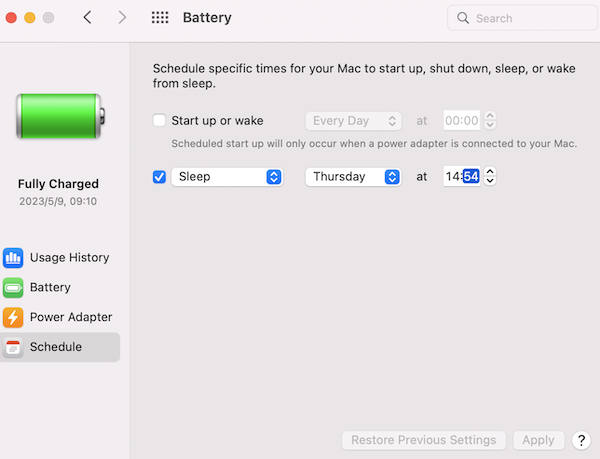Show all preferences grid icon
Image resolution: width=600 pixels, height=459 pixels.
click(x=159, y=18)
